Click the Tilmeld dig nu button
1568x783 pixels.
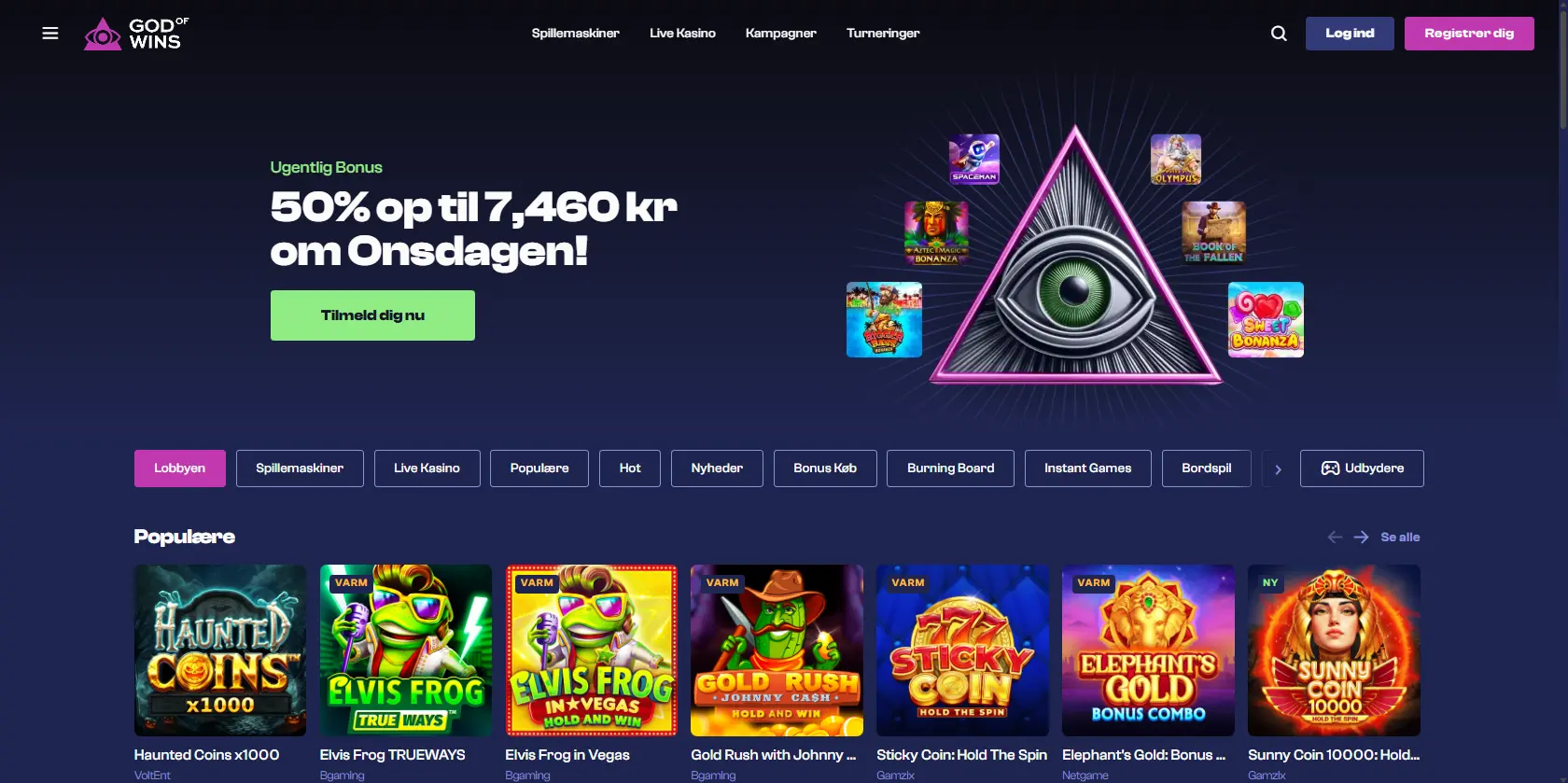372,315
